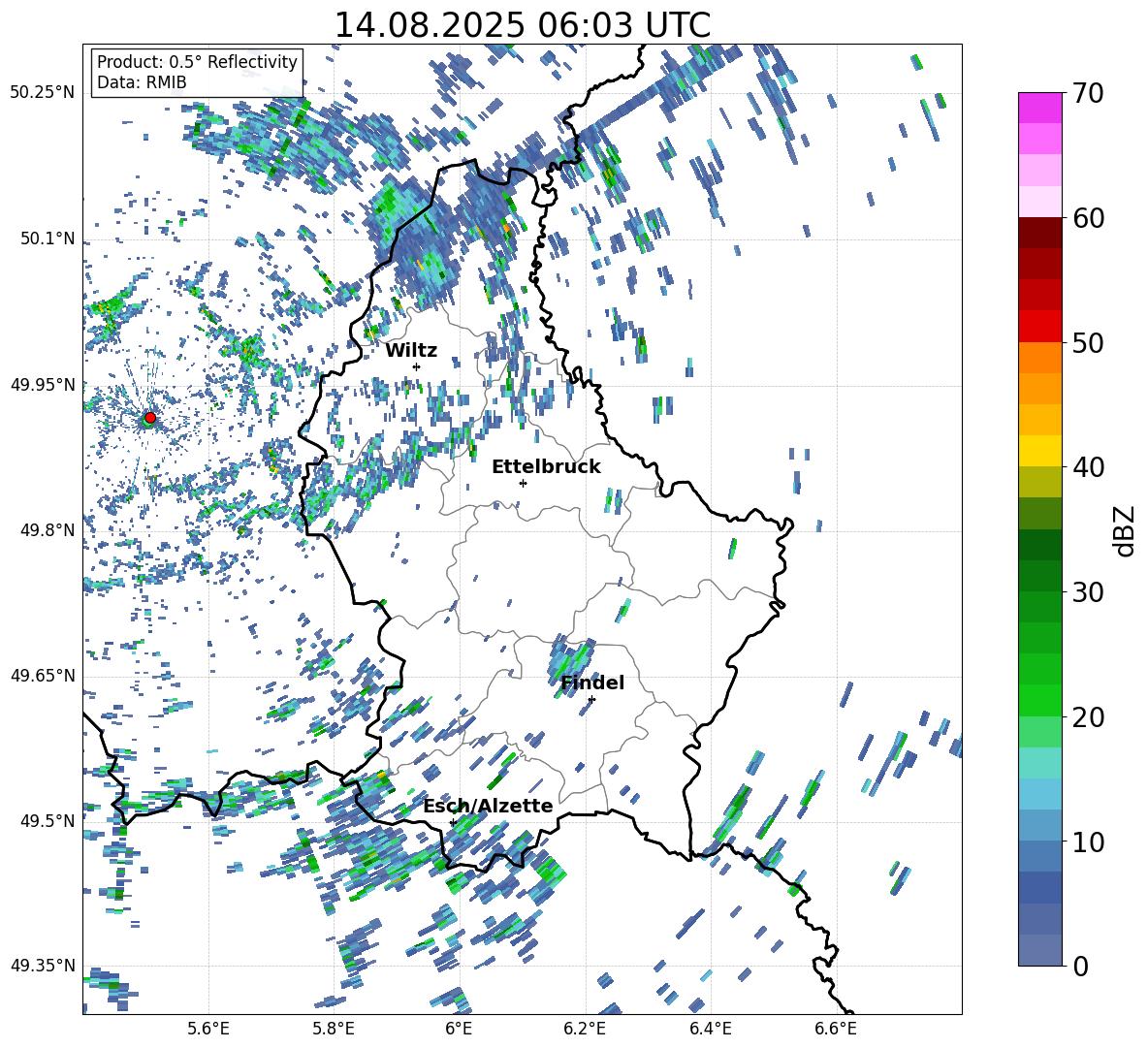Click the Wiltz city label

(411, 350)
